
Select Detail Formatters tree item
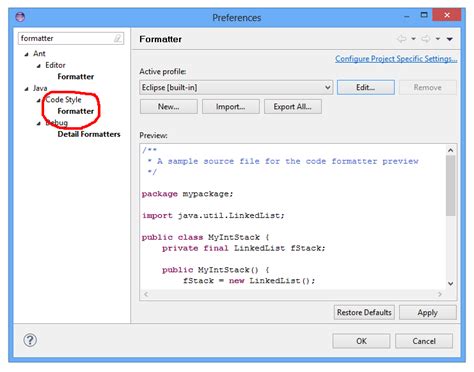pos(89,134)
